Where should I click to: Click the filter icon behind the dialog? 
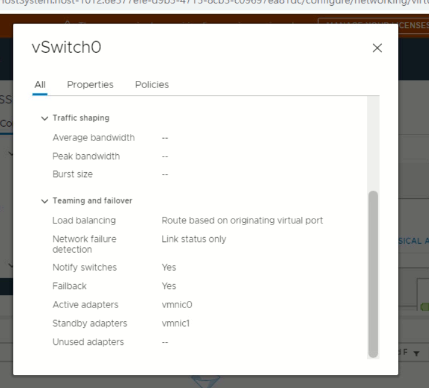(x=416, y=353)
